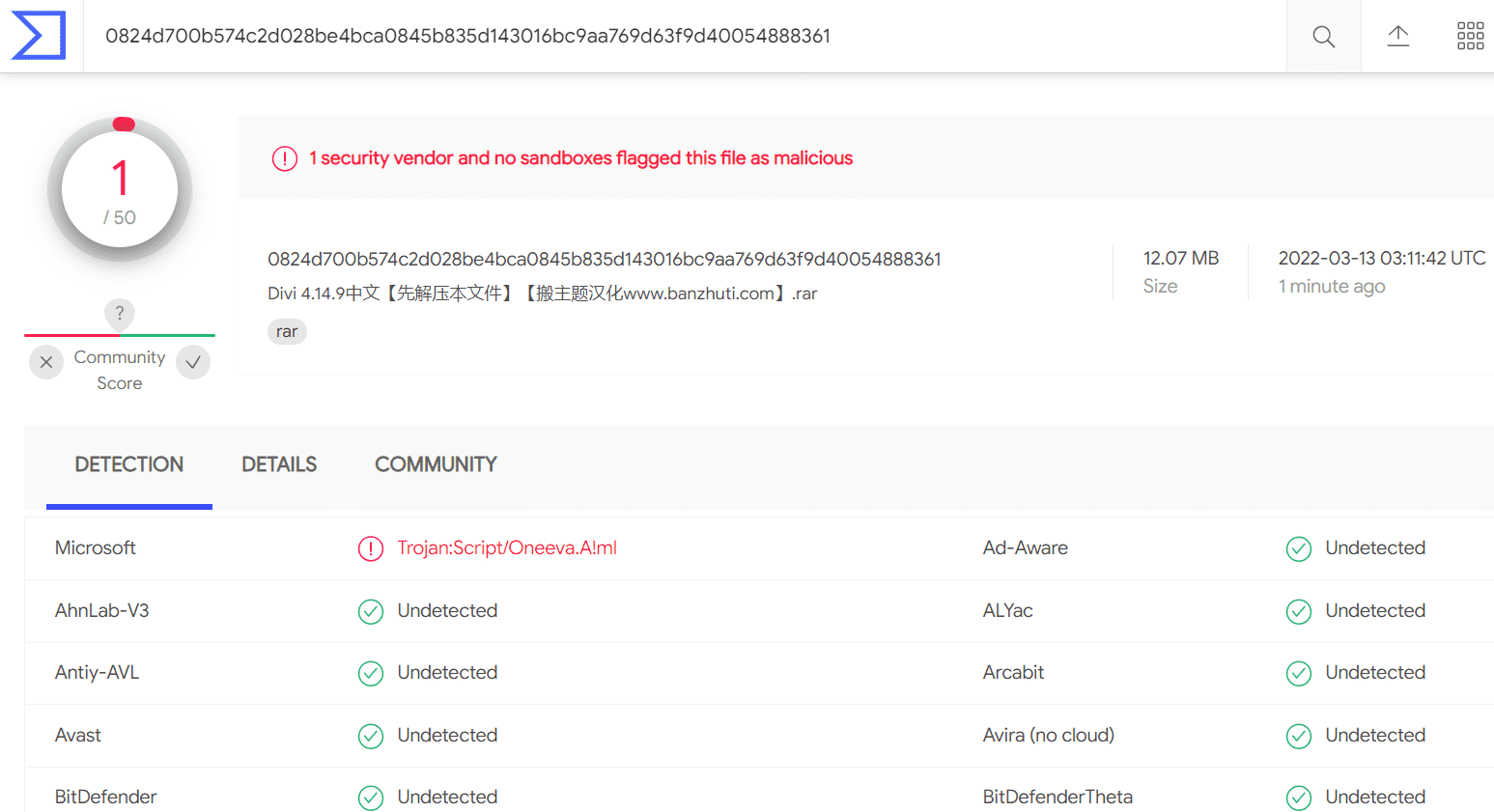The width and height of the screenshot is (1494, 812).
Task: Click Undetected result for AhnLab-V3
Action: point(448,610)
